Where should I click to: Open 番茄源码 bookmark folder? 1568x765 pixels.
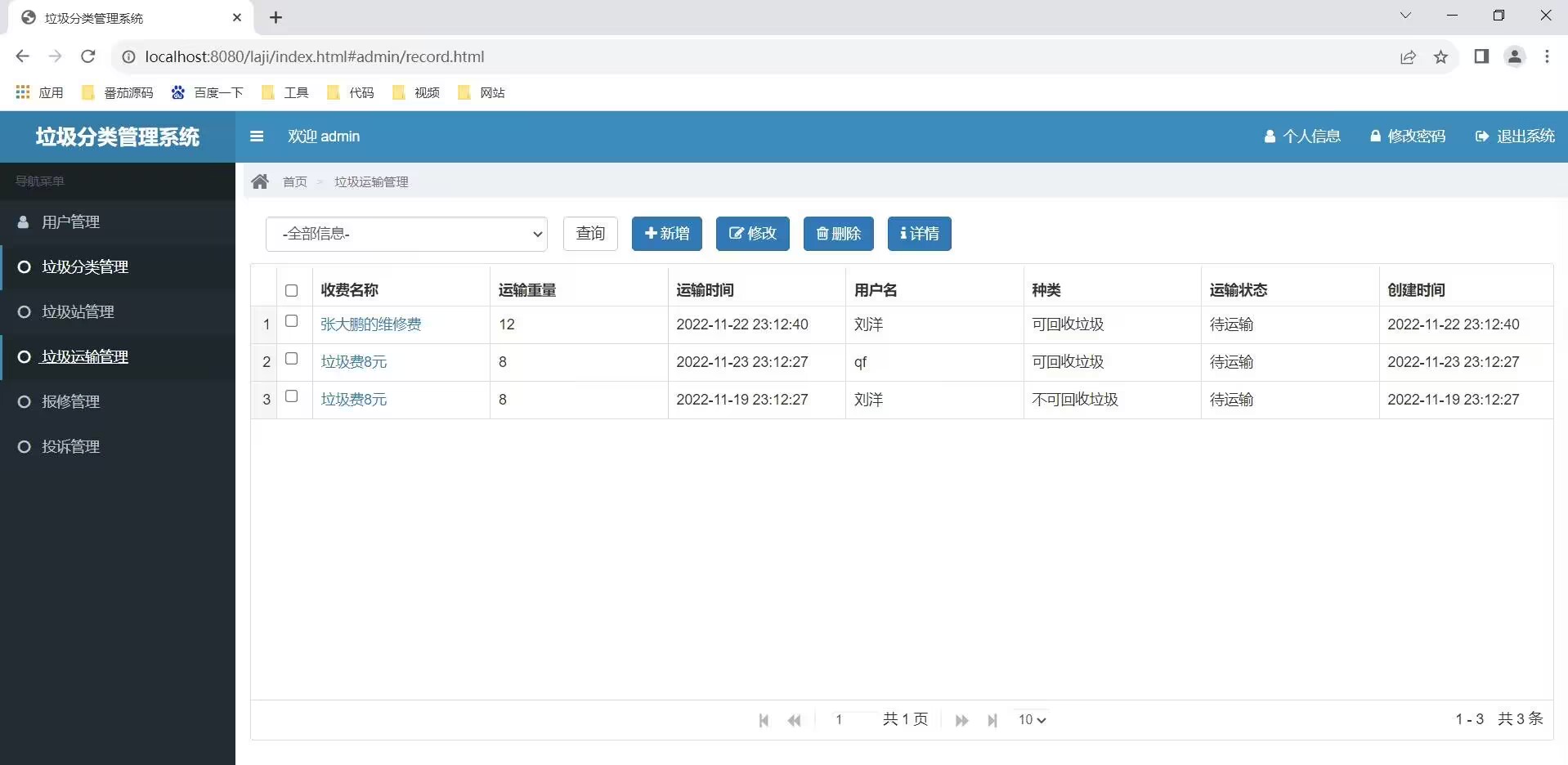point(118,92)
